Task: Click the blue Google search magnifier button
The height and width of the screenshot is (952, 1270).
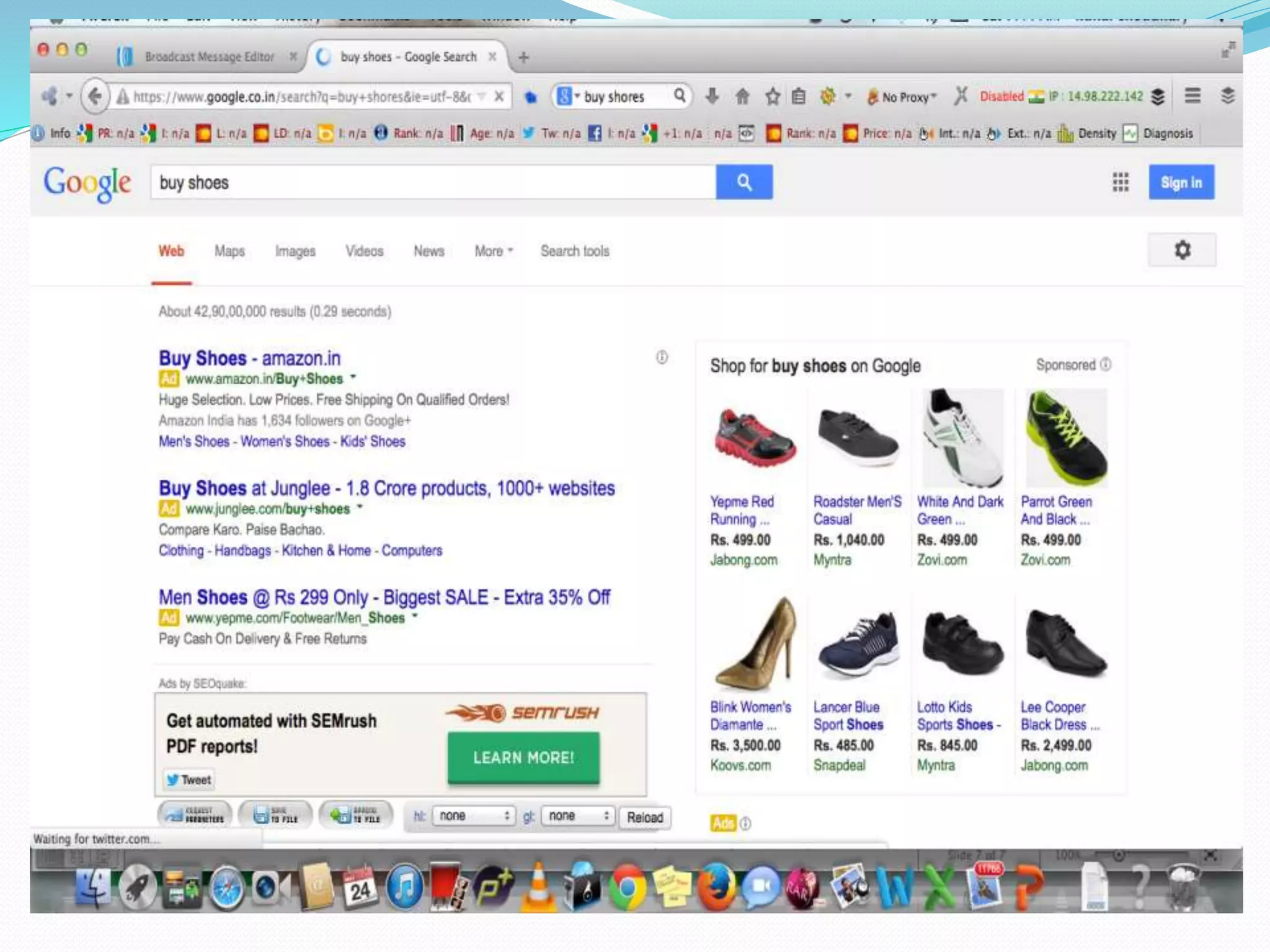Action: tap(744, 182)
